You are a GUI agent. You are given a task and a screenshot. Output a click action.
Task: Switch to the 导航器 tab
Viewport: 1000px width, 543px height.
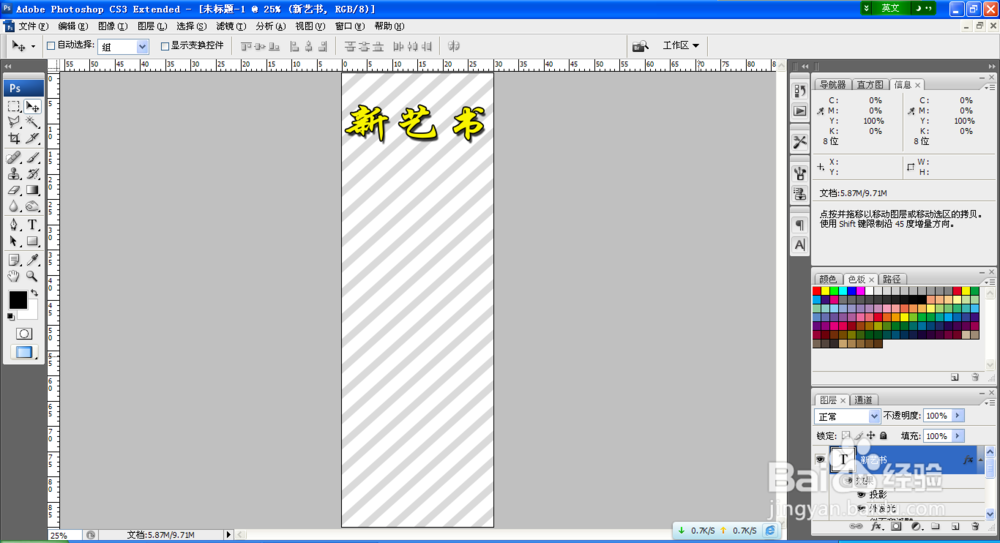pyautogui.click(x=832, y=85)
